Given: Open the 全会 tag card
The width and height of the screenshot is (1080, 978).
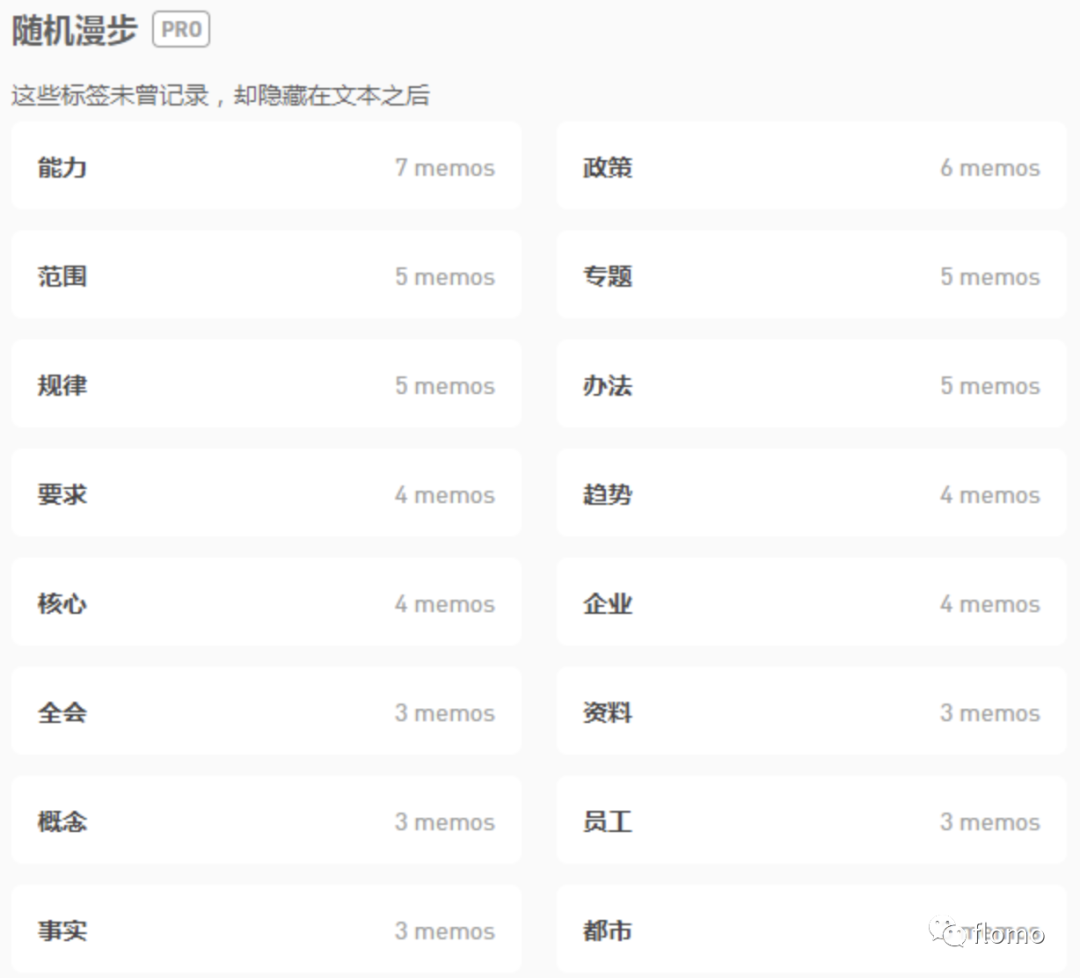Looking at the screenshot, I should [266, 711].
